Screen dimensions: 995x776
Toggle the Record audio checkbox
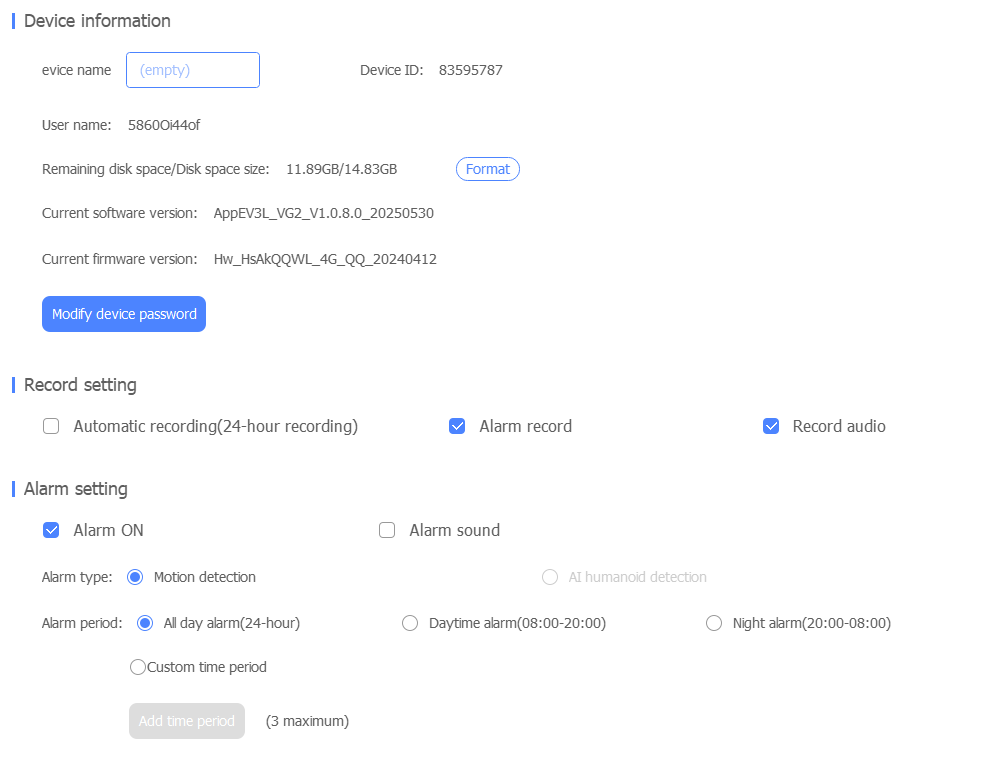771,426
